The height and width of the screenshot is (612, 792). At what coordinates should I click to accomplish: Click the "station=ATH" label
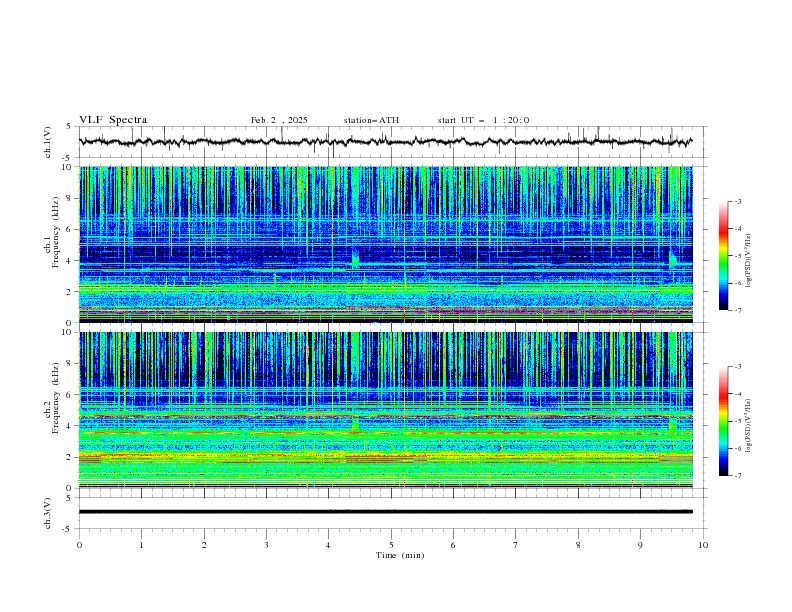pyautogui.click(x=371, y=120)
